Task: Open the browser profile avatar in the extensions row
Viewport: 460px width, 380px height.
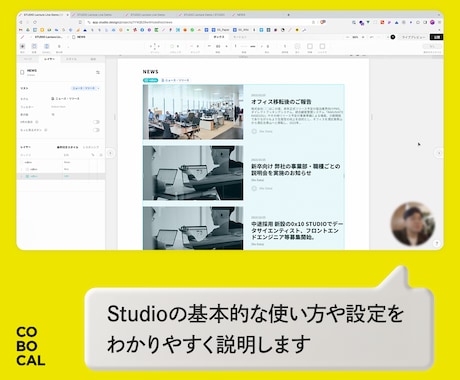Action: (x=432, y=22)
